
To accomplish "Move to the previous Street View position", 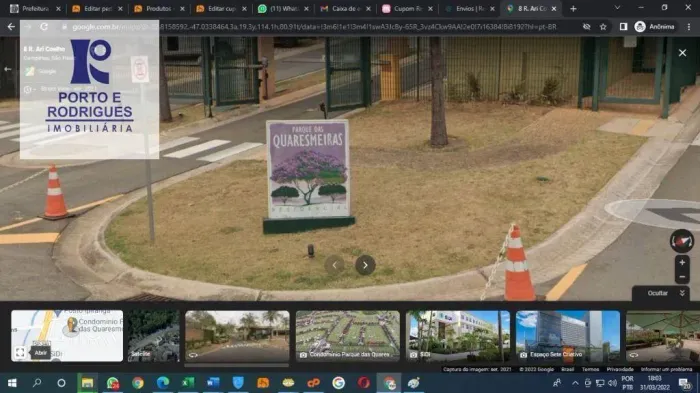I will coord(334,265).
